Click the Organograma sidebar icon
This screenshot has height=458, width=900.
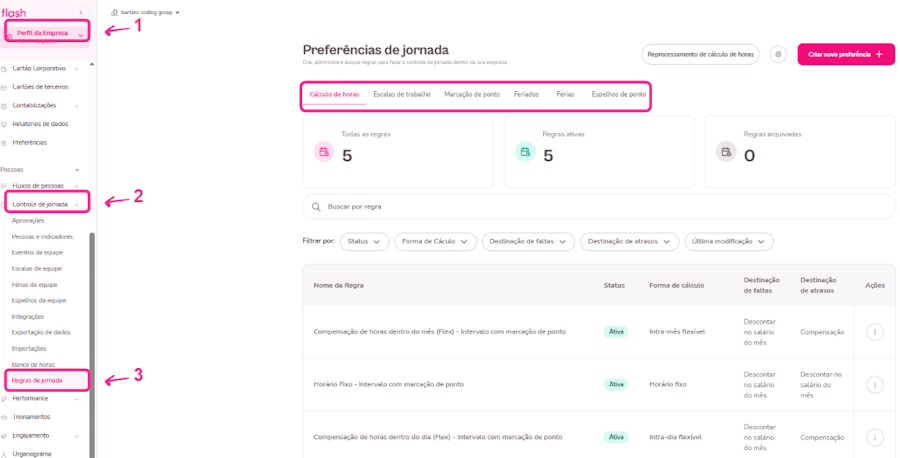pyautogui.click(x=4, y=453)
